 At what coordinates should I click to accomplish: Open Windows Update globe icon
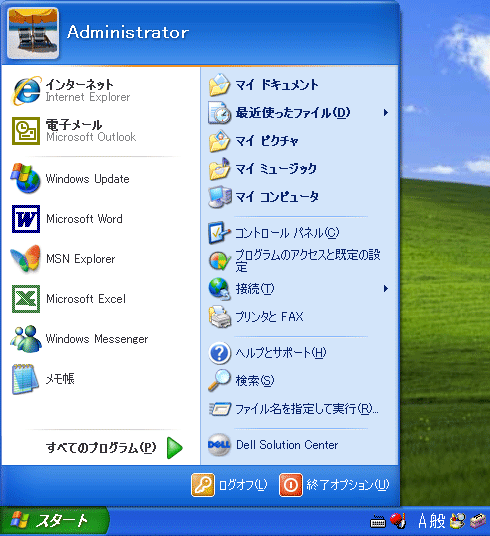[26, 178]
